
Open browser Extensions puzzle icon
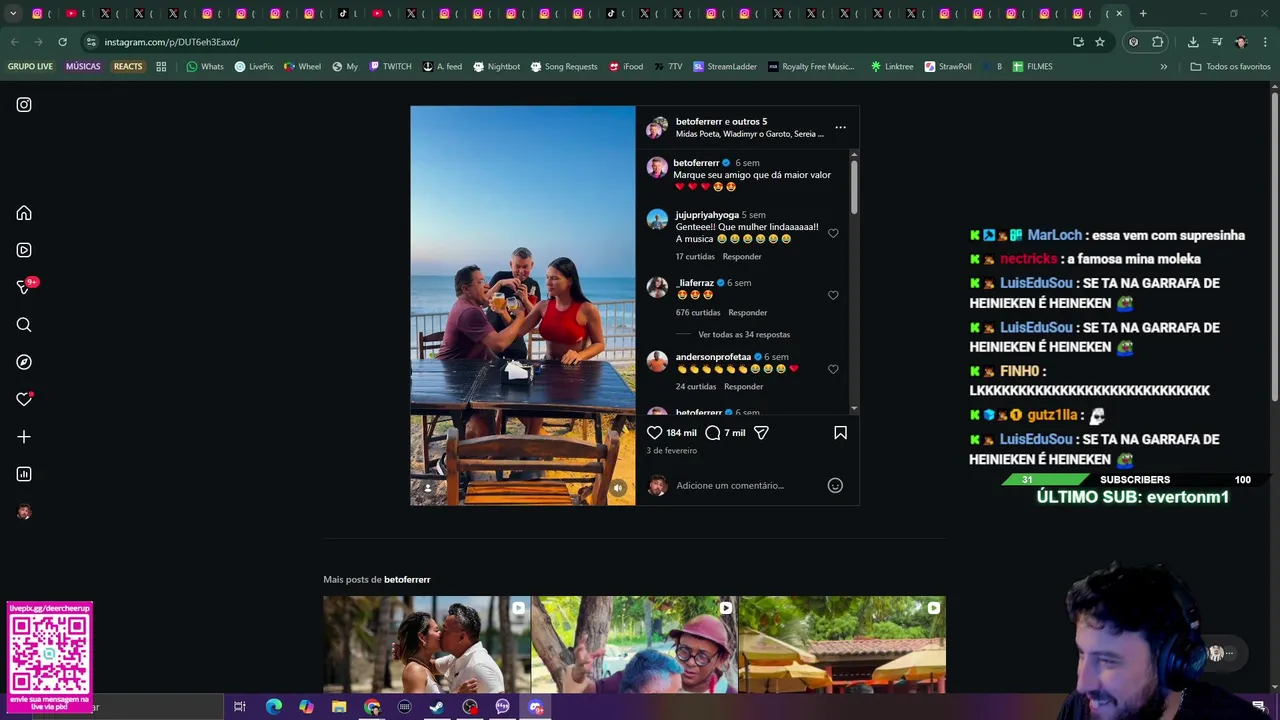point(1158,42)
